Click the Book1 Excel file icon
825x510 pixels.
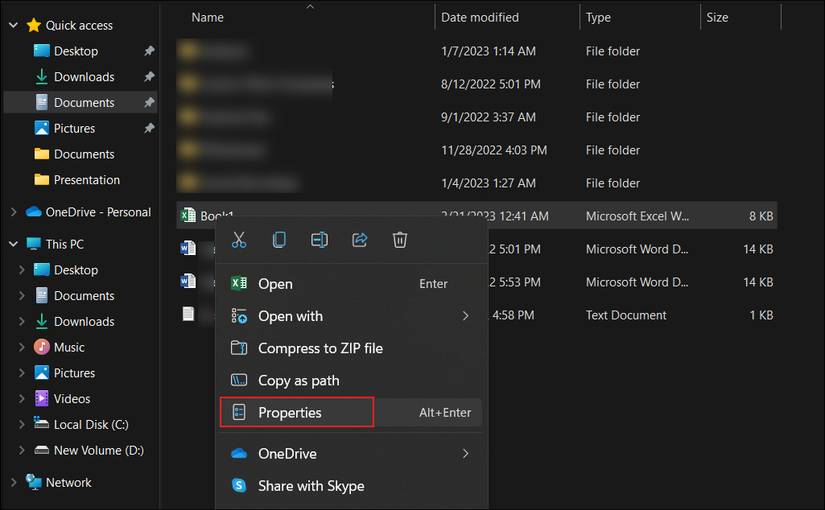[x=187, y=216]
